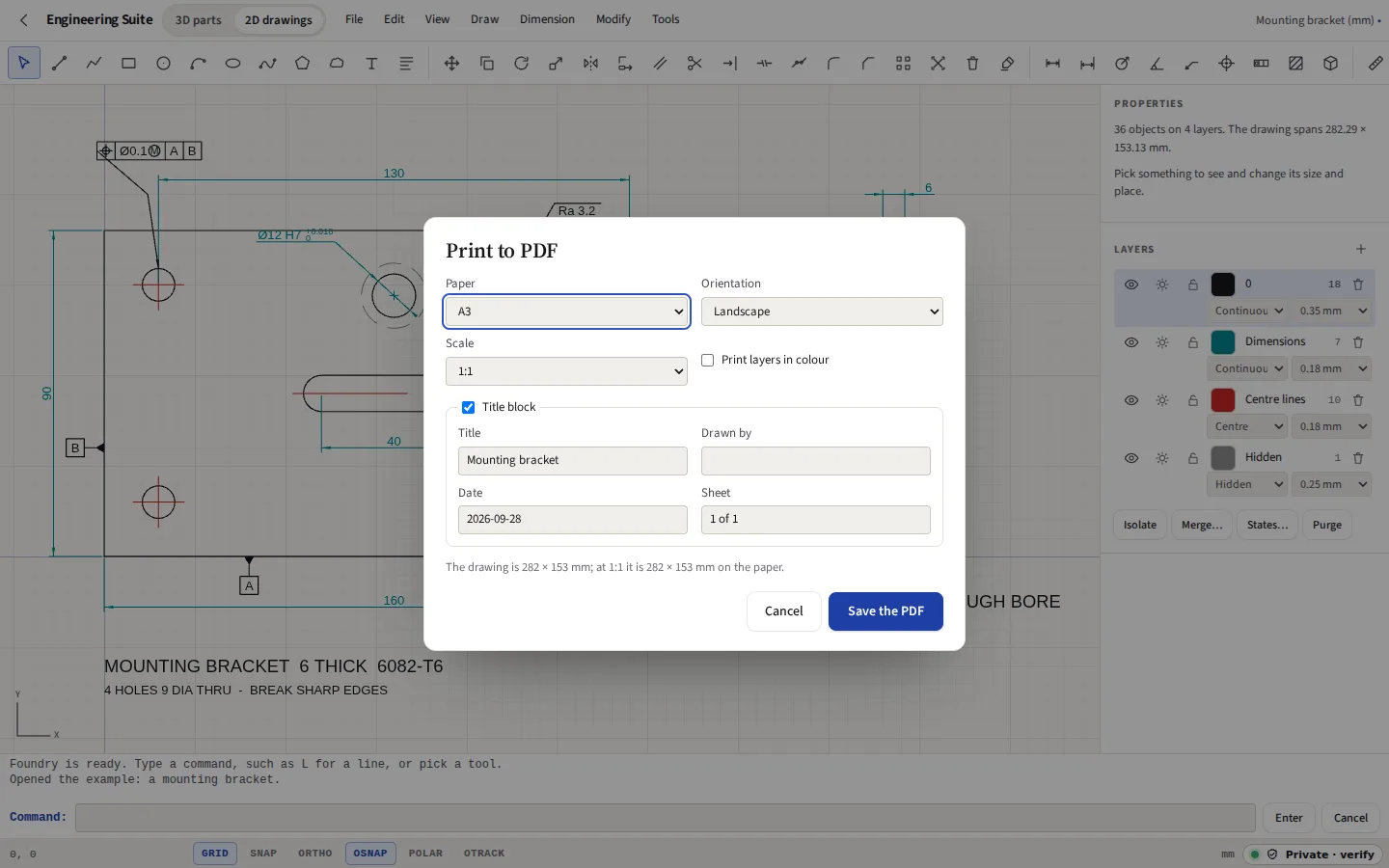This screenshot has width=1389, height=868.
Task: Open the Tools menu
Action: (x=666, y=19)
